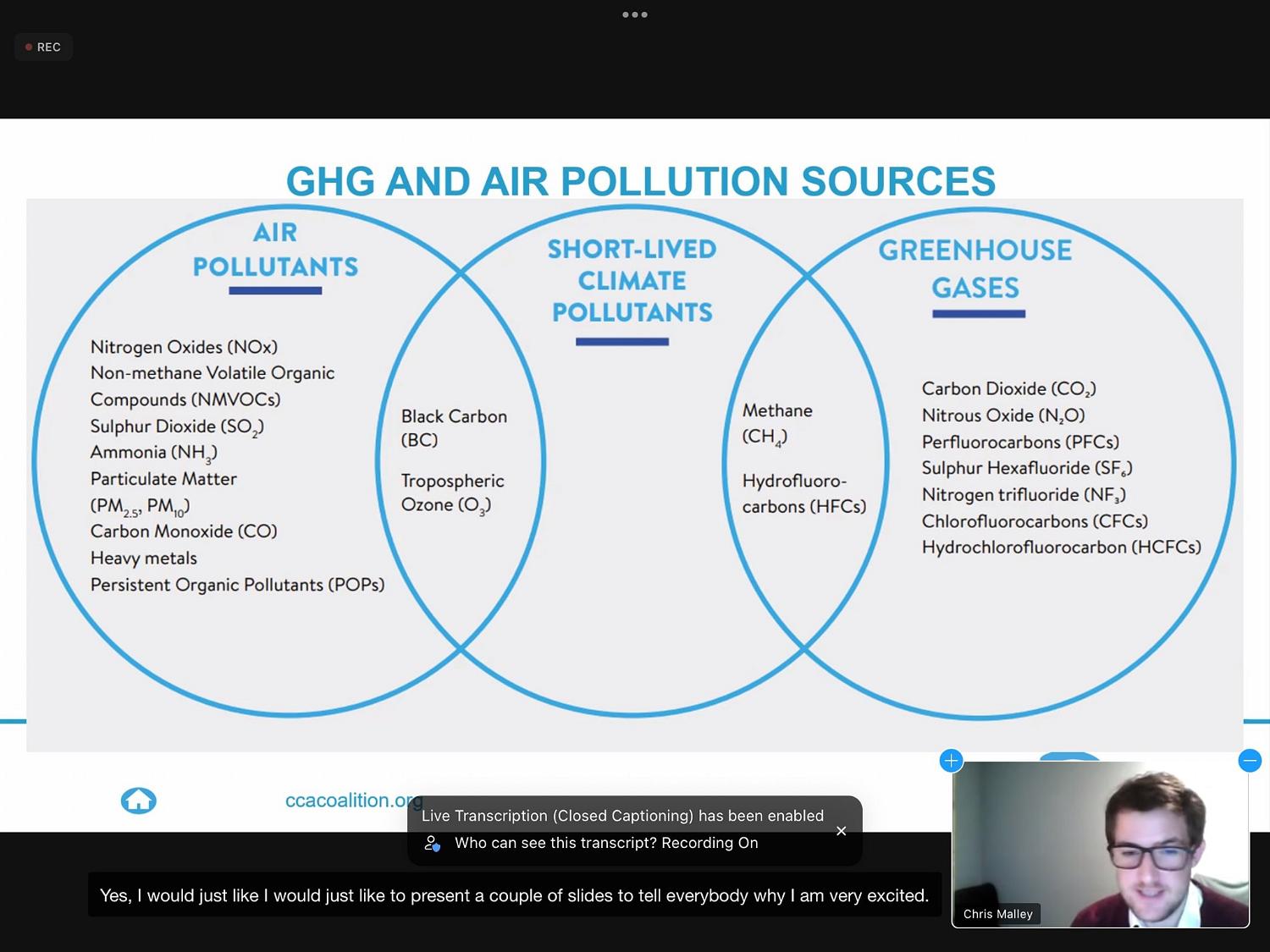Dismiss the Live Transcription notification
The image size is (1270, 952).
[x=841, y=831]
